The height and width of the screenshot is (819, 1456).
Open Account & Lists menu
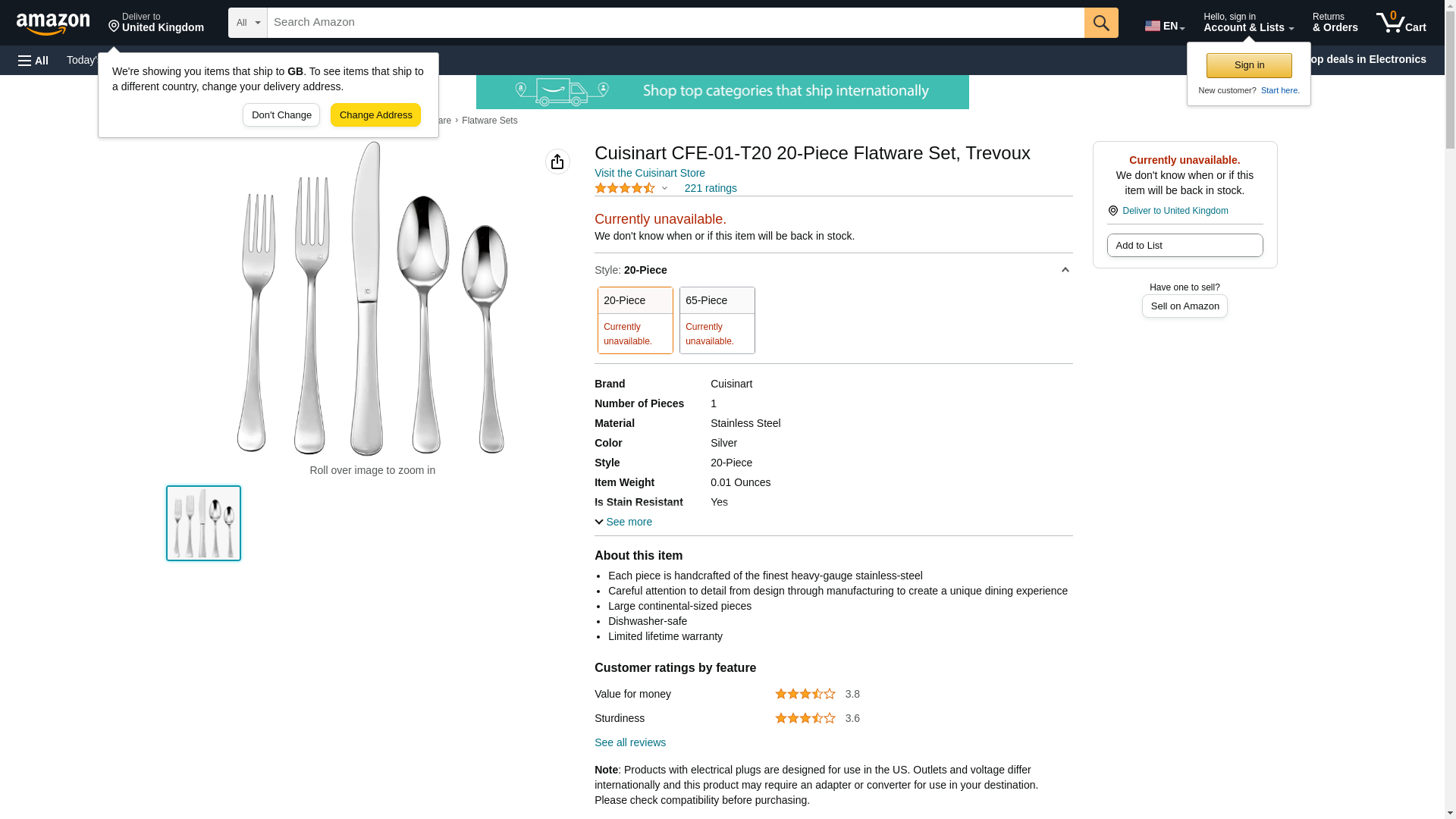coord(1248,23)
